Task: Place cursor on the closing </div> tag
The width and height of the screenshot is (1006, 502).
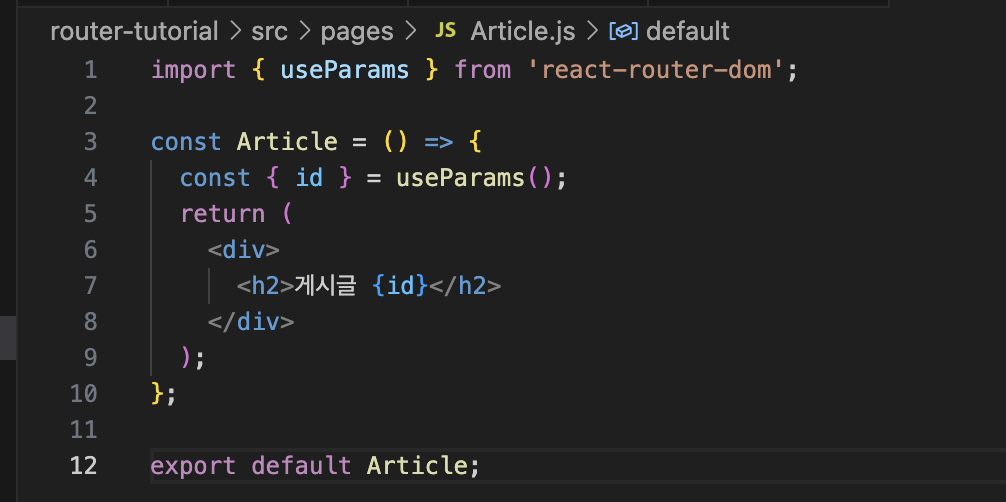Action: (x=251, y=321)
